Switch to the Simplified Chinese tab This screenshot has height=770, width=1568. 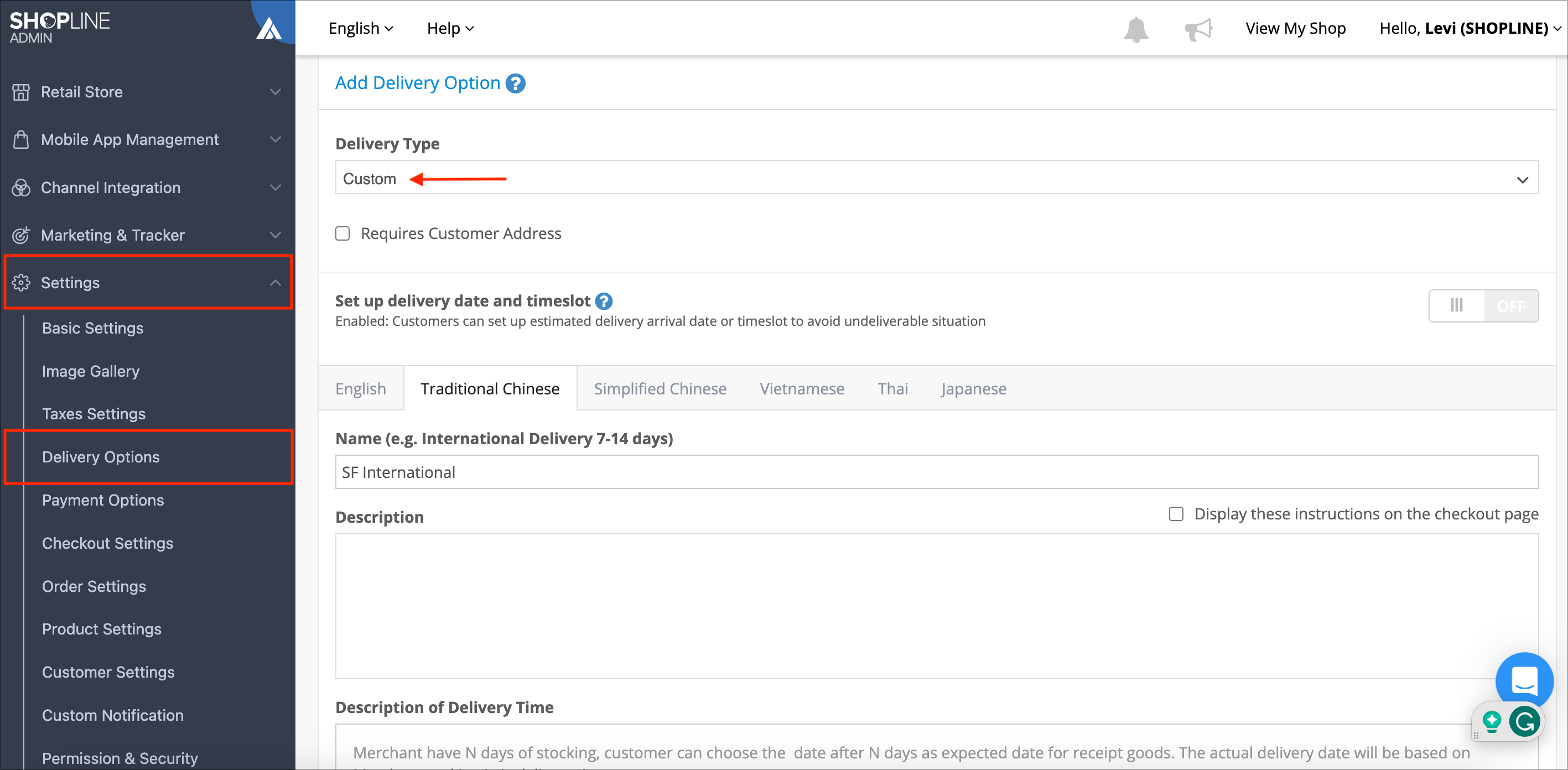coord(660,388)
